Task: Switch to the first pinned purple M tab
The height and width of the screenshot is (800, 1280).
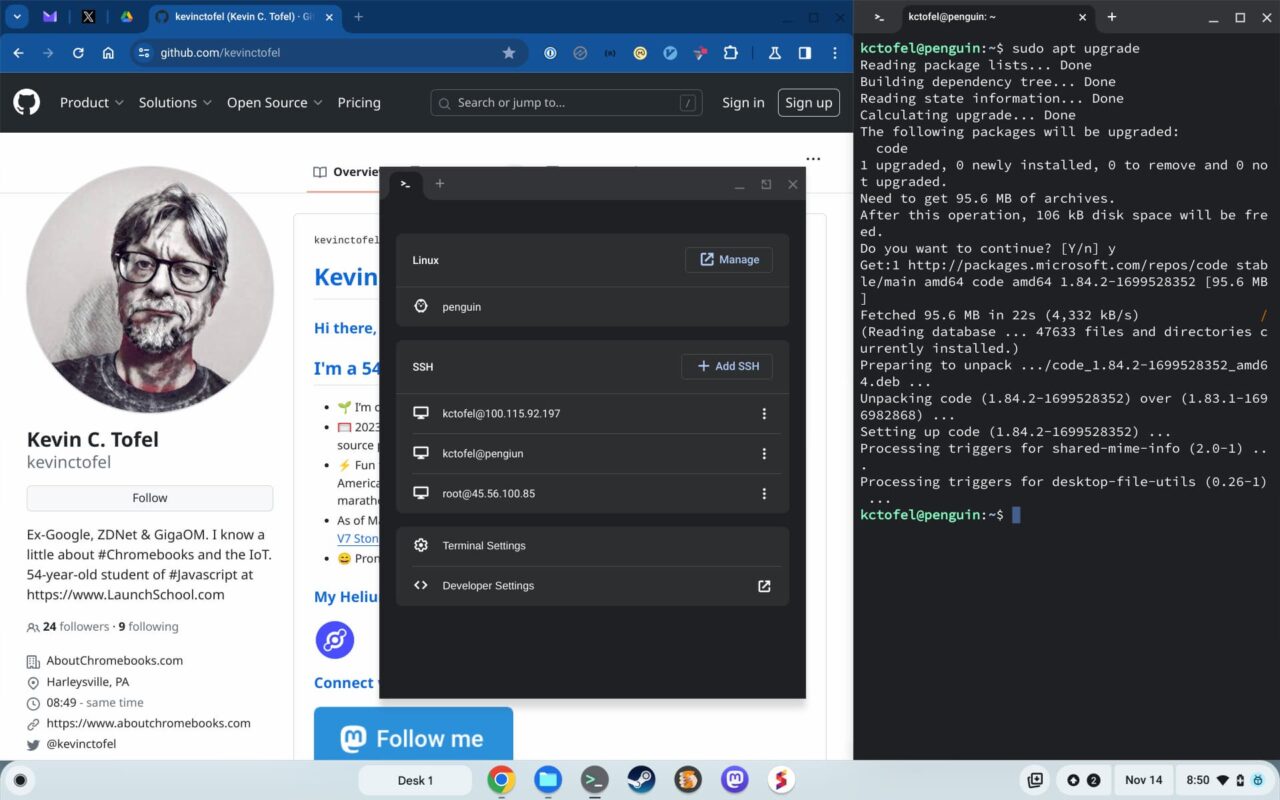Action: pyautogui.click(x=49, y=17)
